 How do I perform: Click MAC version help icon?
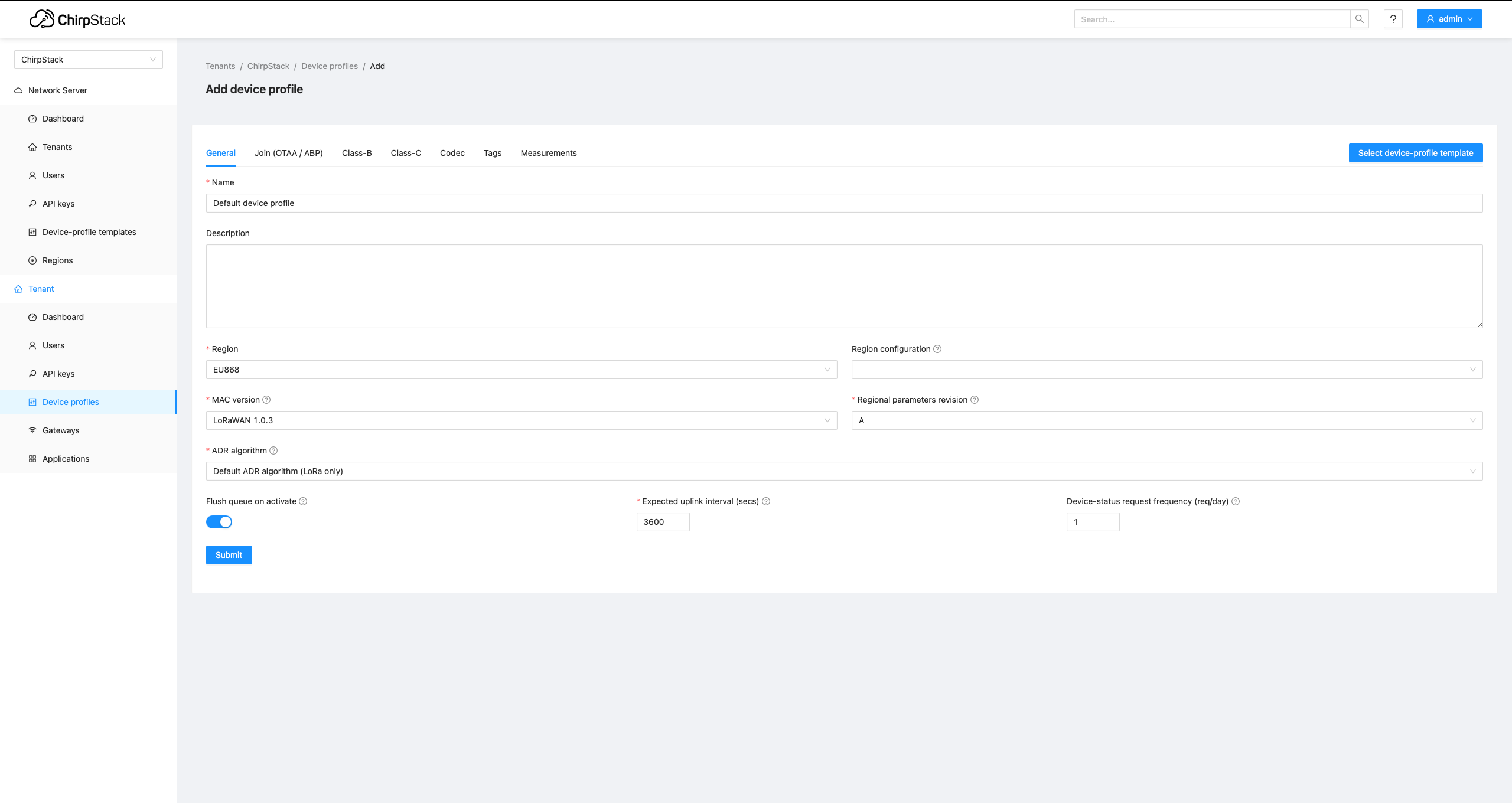[266, 400]
